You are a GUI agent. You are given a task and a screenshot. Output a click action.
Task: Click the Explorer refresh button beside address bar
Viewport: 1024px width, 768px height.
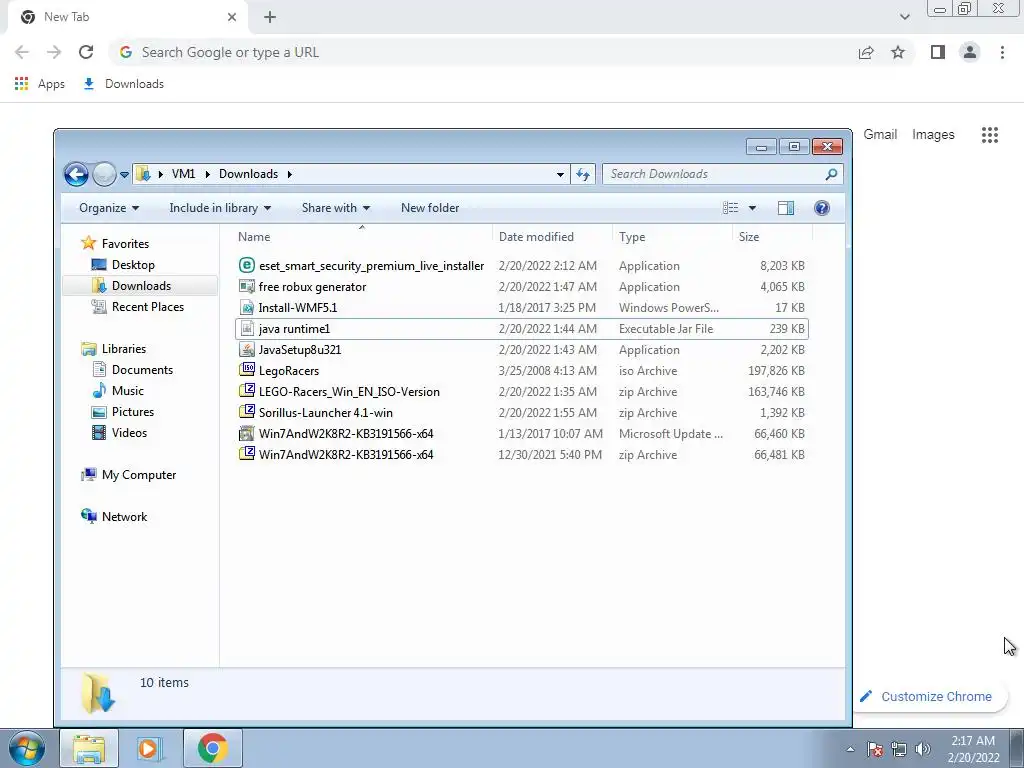583,174
